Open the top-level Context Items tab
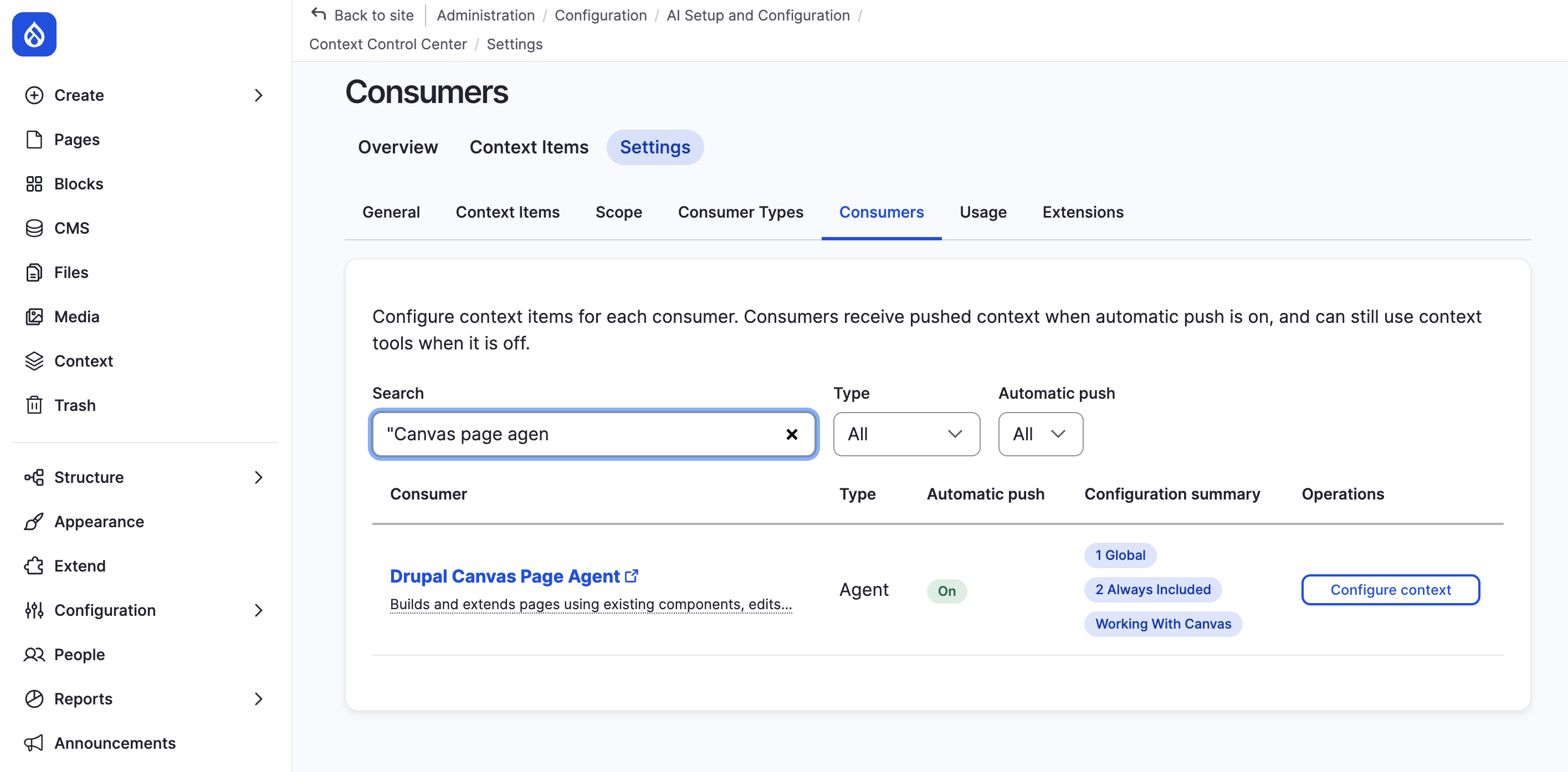 (529, 147)
